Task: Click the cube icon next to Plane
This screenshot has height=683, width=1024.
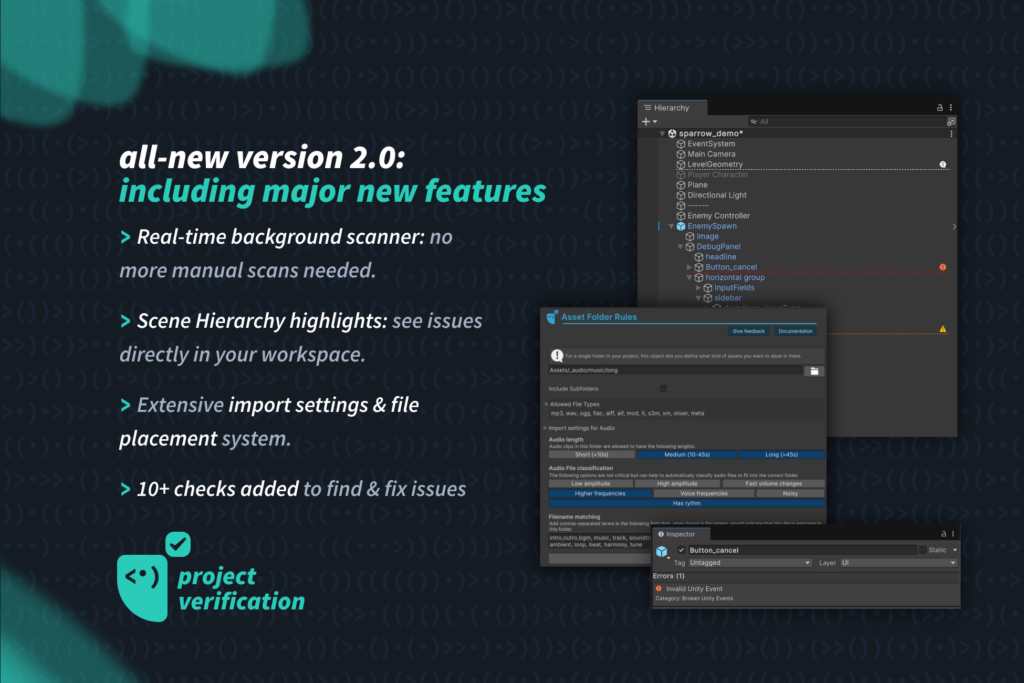Action: pyautogui.click(x=680, y=185)
